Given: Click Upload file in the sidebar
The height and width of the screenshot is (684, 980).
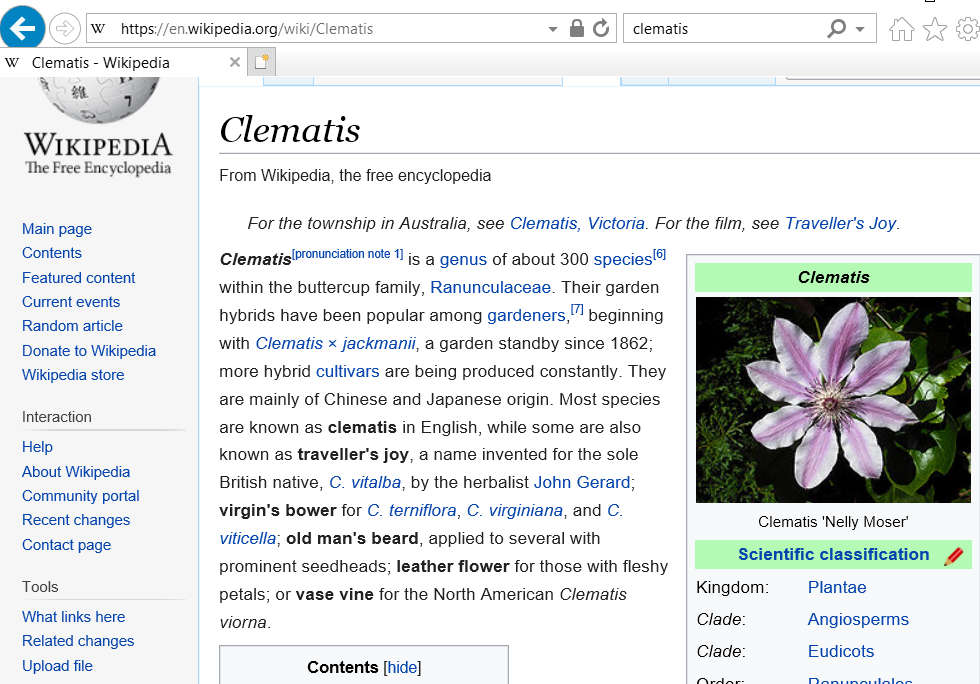Looking at the screenshot, I should (x=58, y=666).
